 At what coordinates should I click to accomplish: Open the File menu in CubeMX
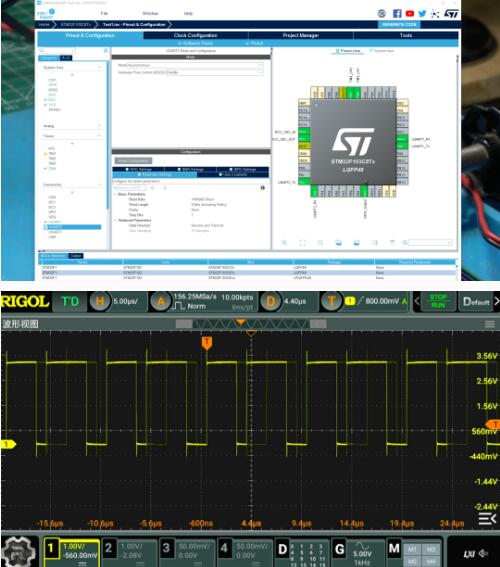tap(104, 13)
